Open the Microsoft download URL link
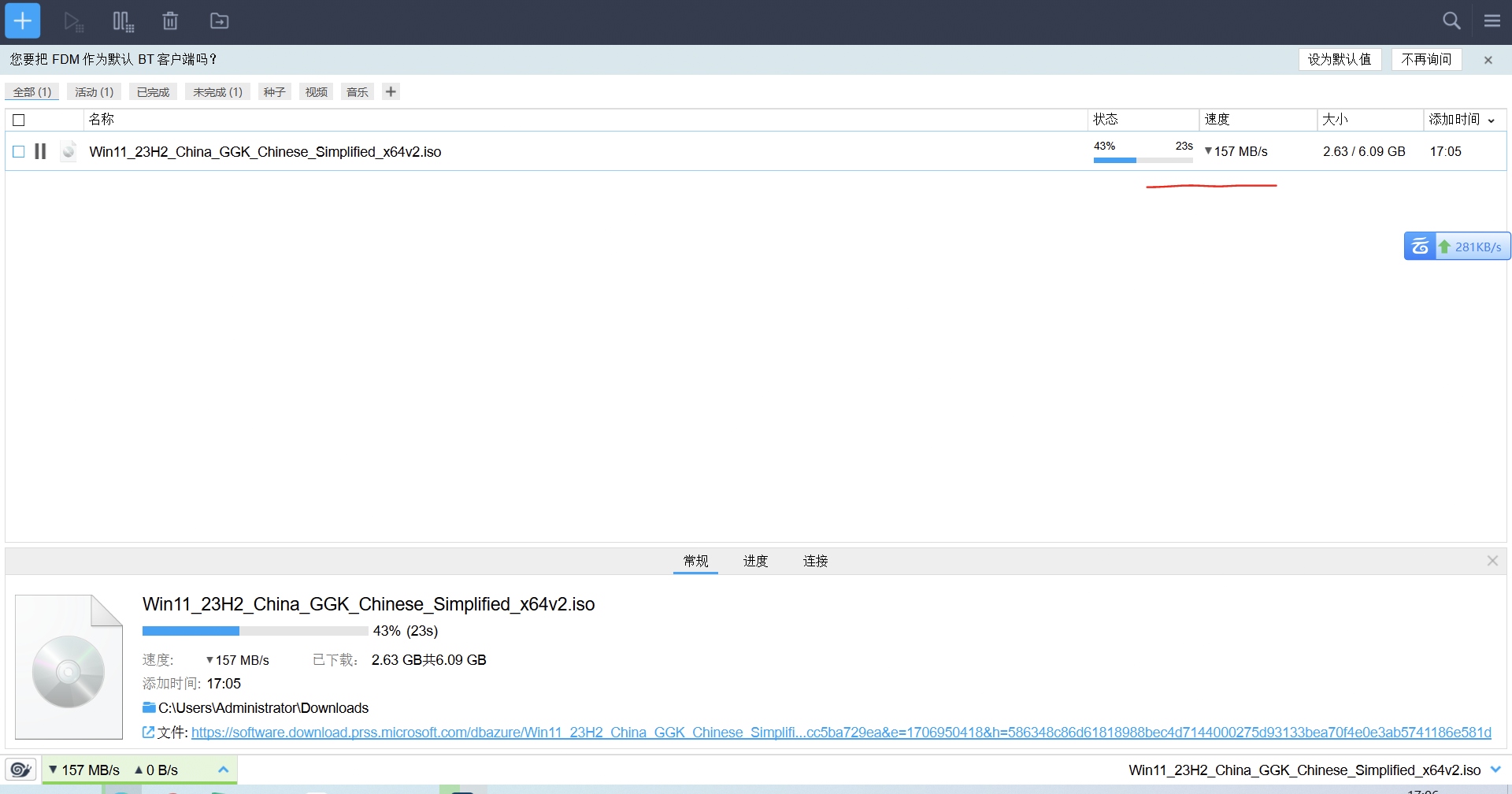 point(840,733)
